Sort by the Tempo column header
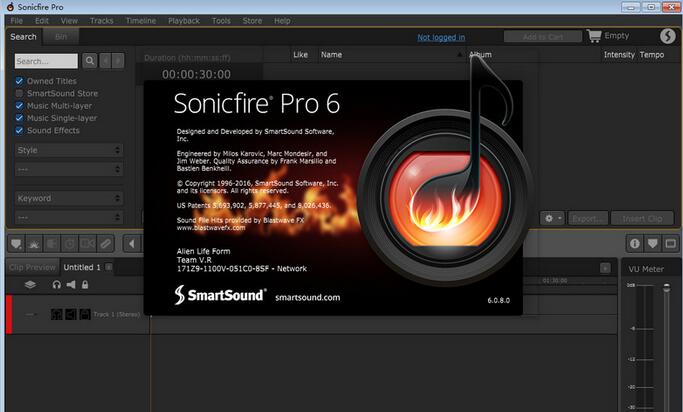The height and width of the screenshot is (412, 683). tap(652, 55)
